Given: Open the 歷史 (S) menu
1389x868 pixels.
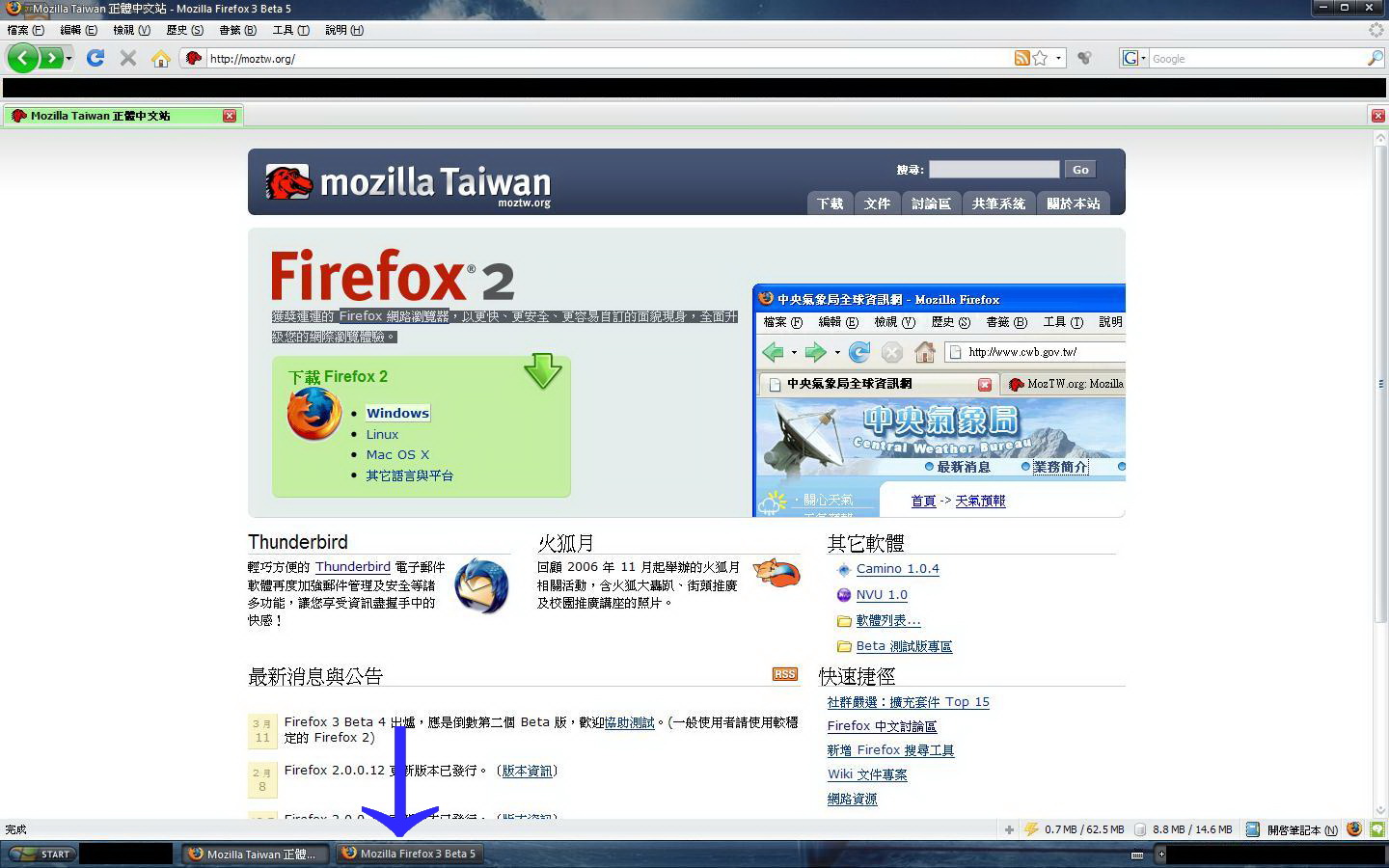Looking at the screenshot, I should [x=185, y=30].
